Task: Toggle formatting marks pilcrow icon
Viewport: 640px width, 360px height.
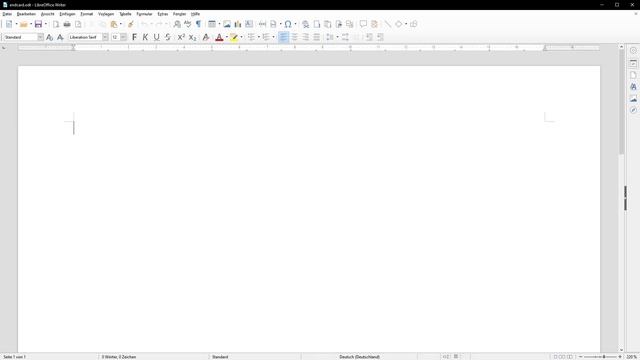Action: click(x=198, y=24)
